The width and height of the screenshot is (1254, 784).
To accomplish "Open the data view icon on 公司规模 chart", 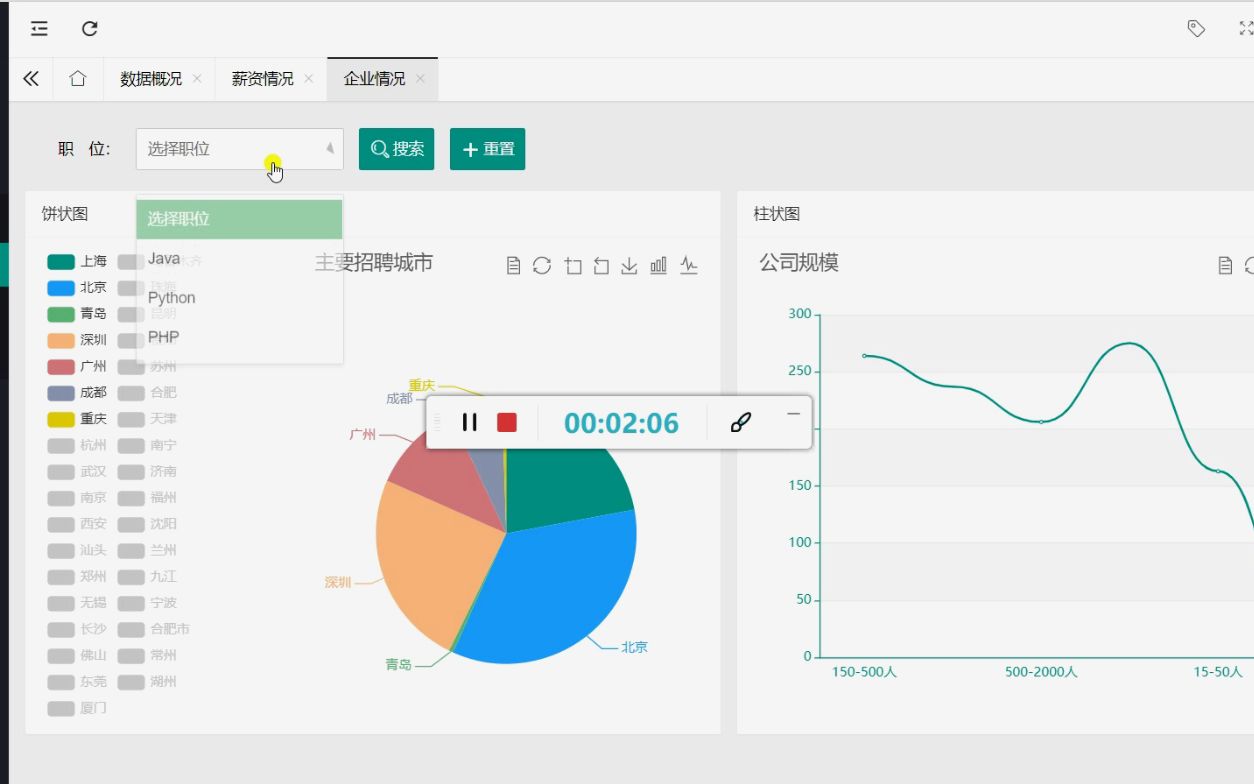I will (1226, 263).
